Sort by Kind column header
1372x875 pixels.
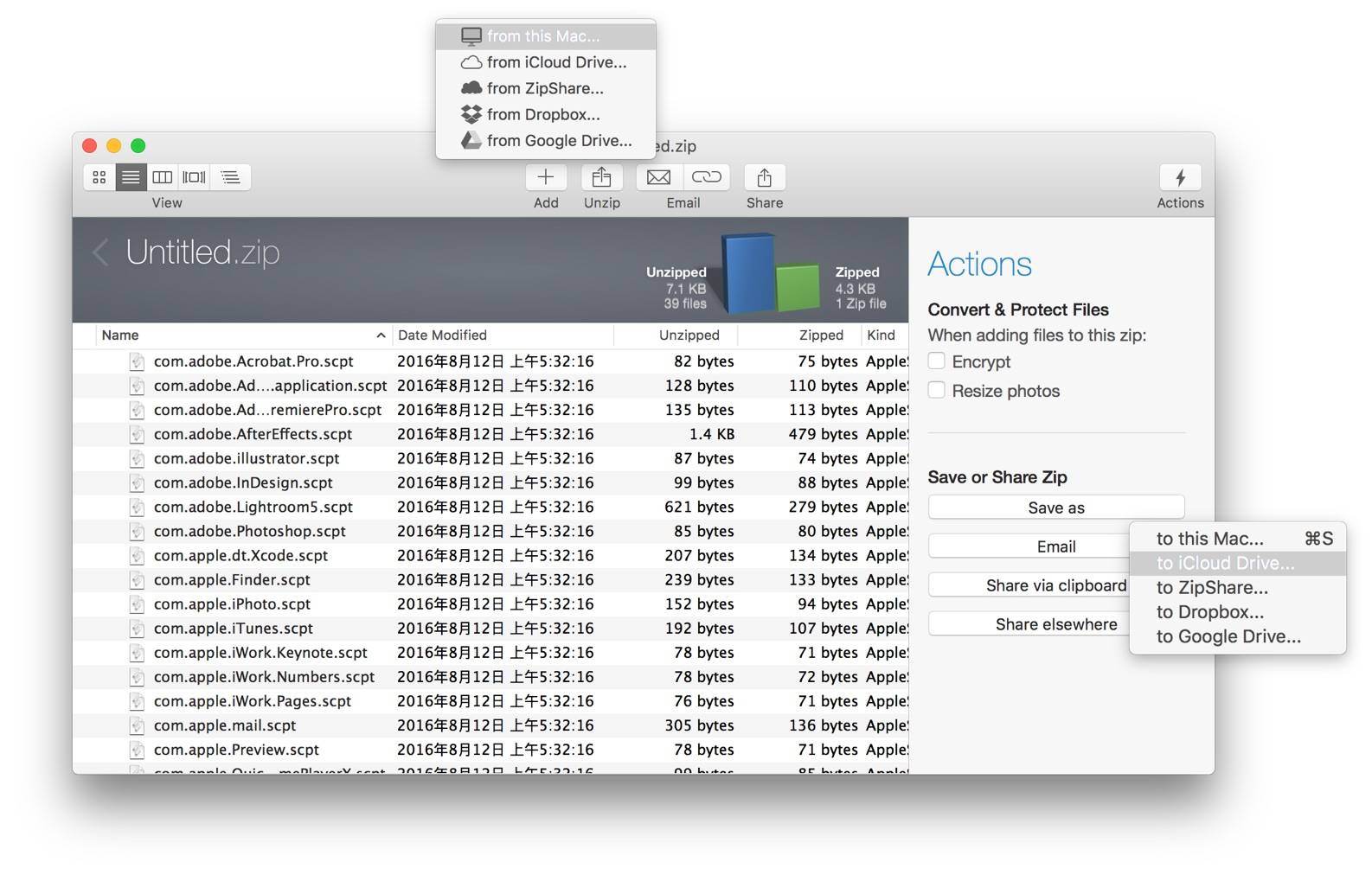[884, 335]
